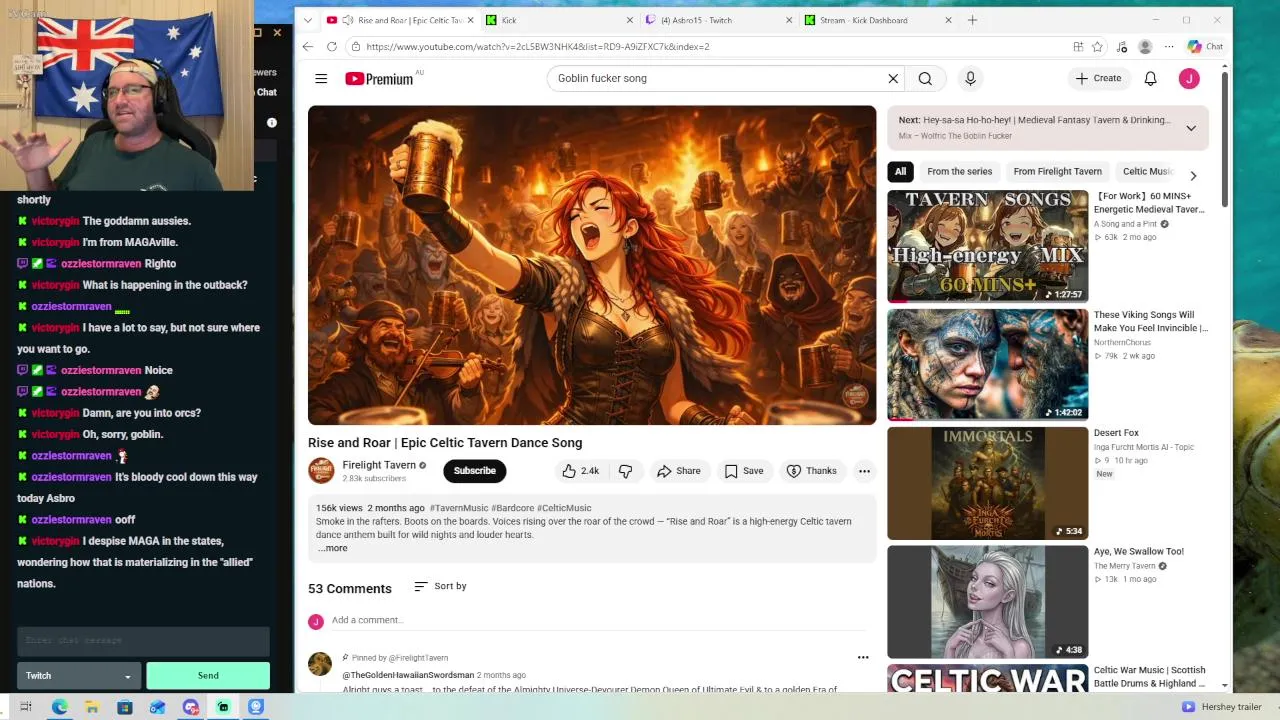Click the chat message input box
Image resolution: width=1280 pixels, height=720 pixels.
coord(143,641)
